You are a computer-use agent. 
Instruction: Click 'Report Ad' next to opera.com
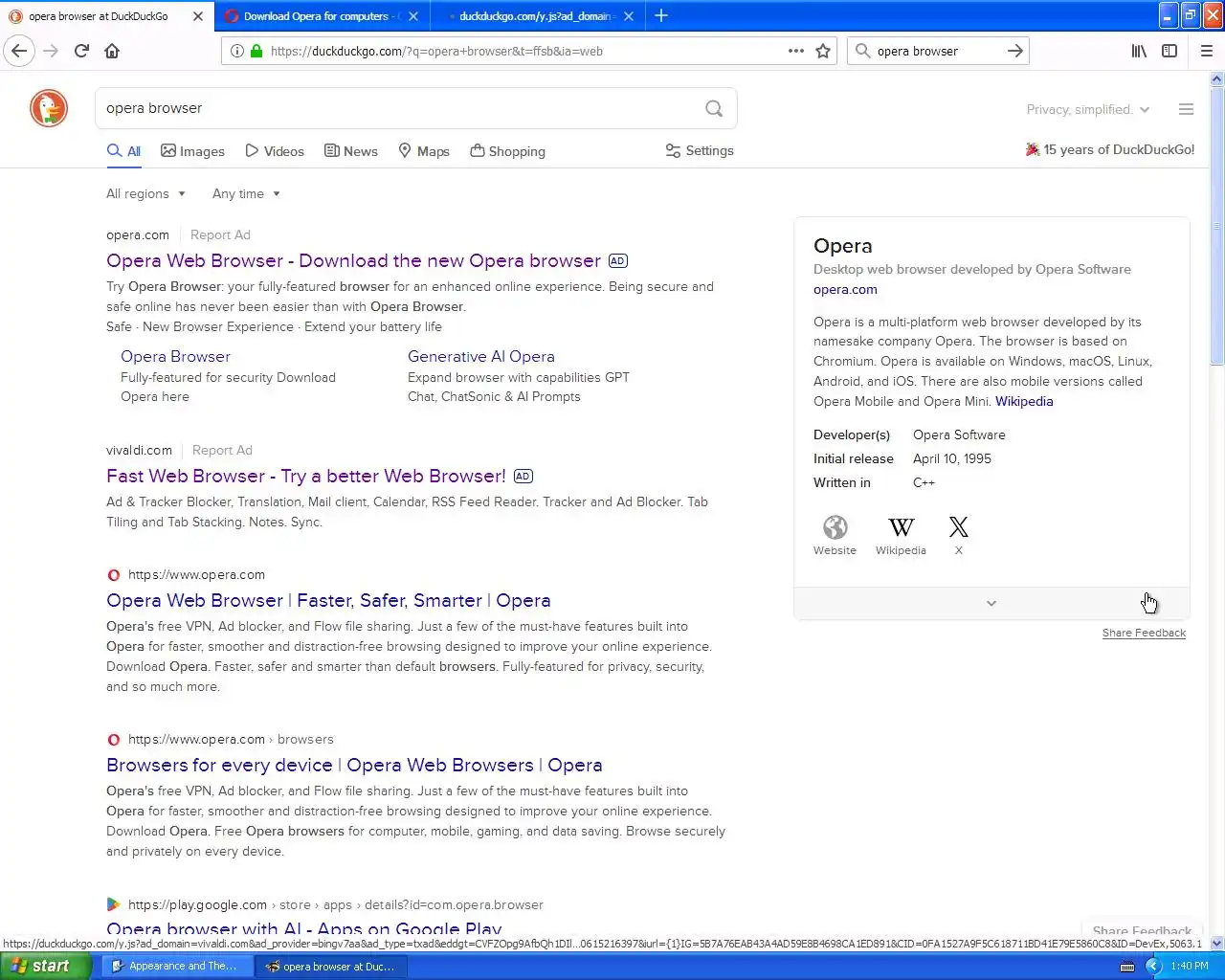220,234
